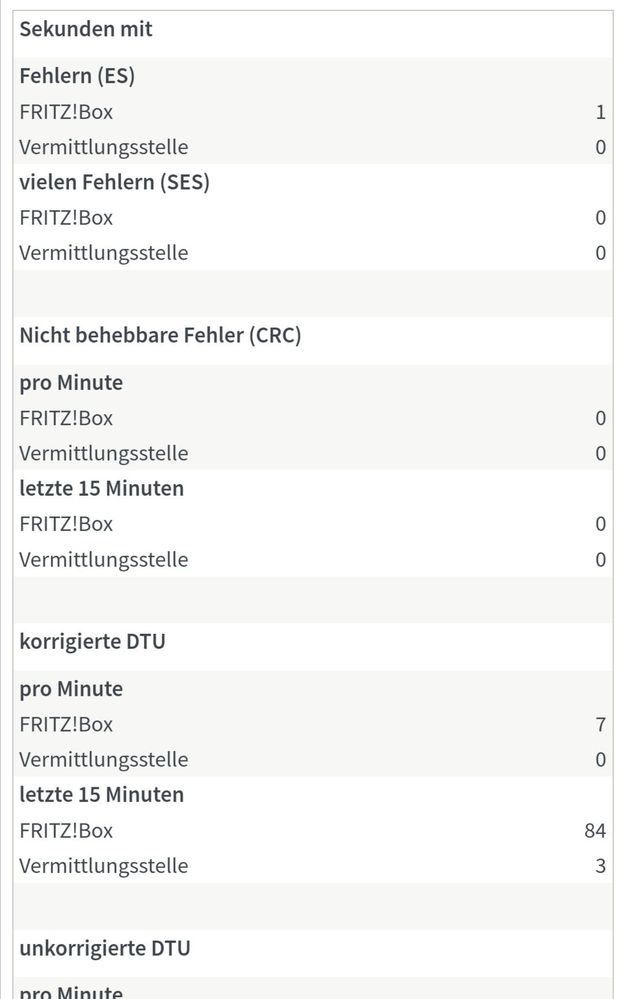Click the FRITZ!Box value 1 for ES
Viewport: 624px width, 999px height.
(x=600, y=112)
